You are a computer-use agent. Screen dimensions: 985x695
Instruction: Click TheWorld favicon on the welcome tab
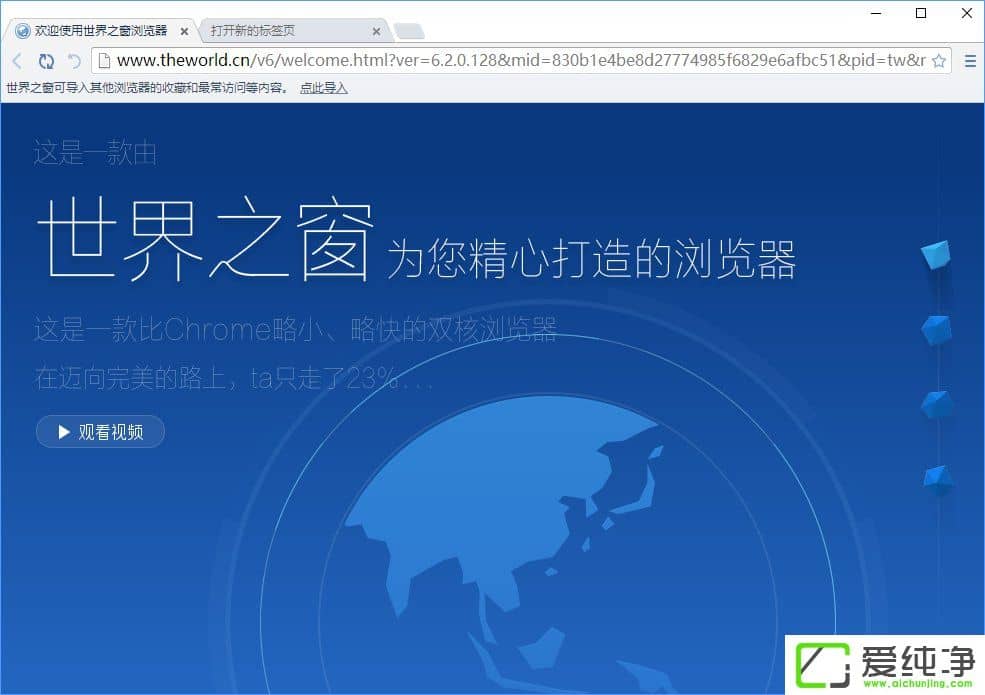point(21,31)
